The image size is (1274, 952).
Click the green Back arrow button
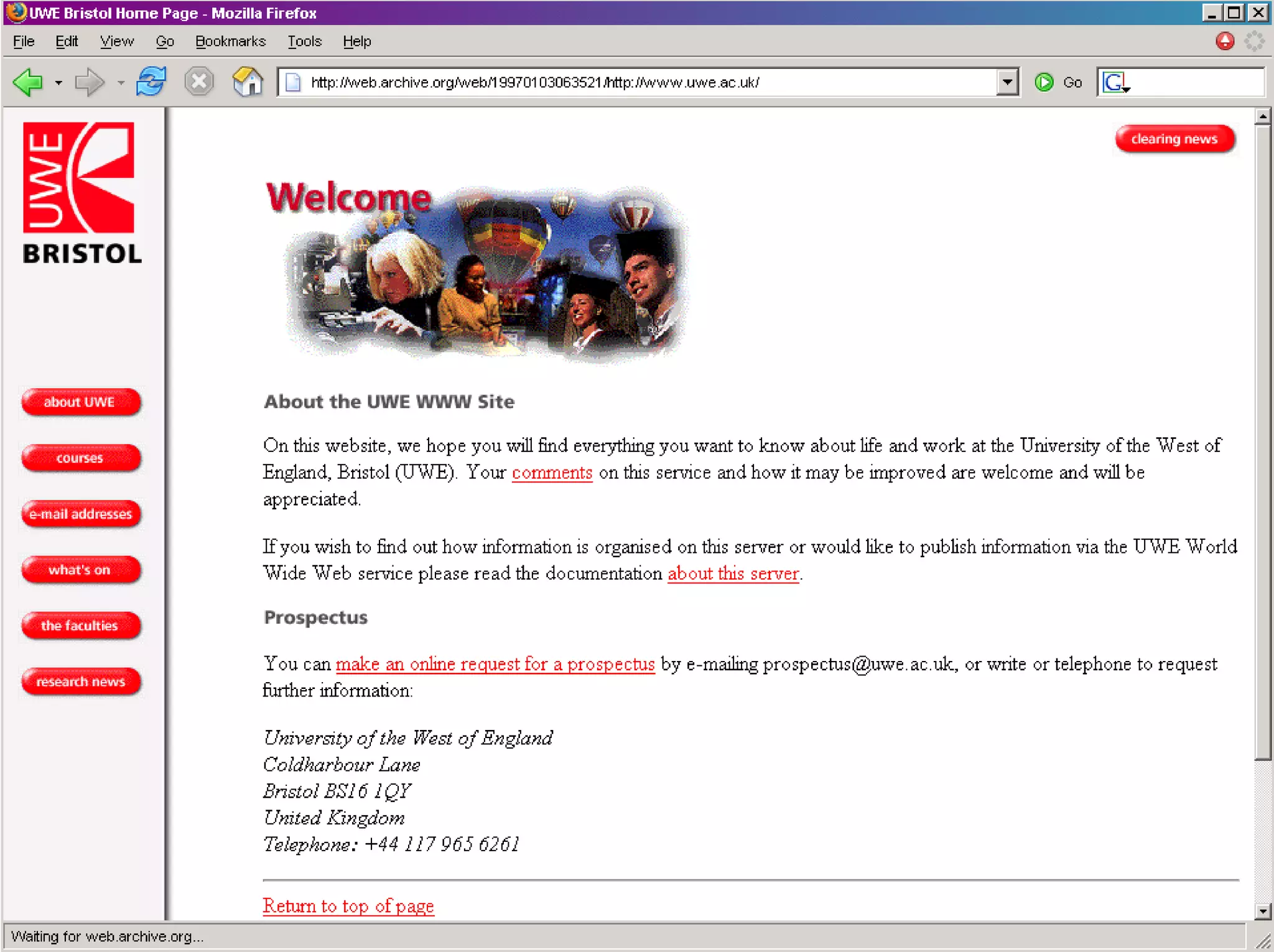[x=27, y=82]
